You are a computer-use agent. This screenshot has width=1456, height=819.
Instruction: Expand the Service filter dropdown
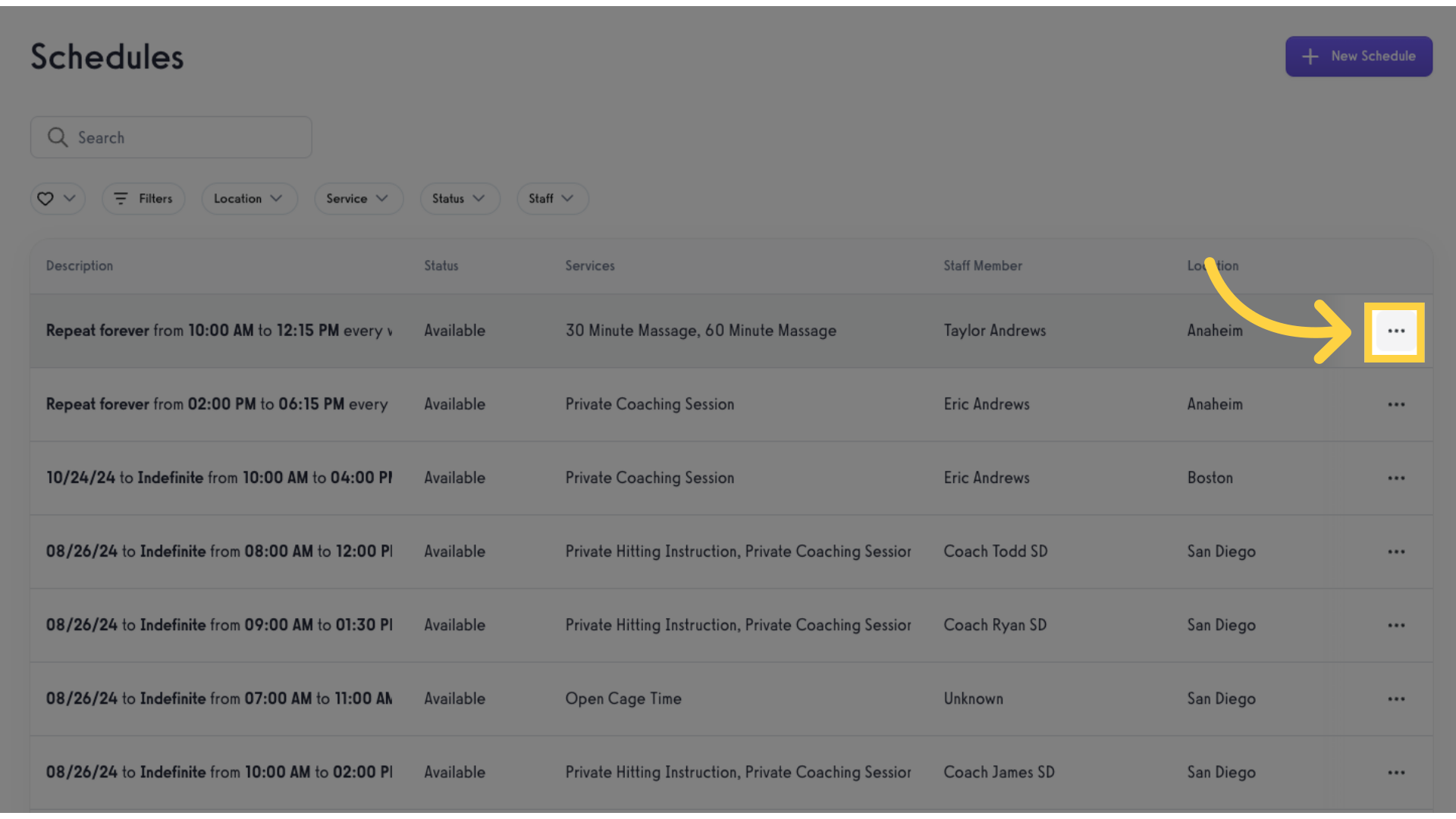pyautogui.click(x=358, y=199)
